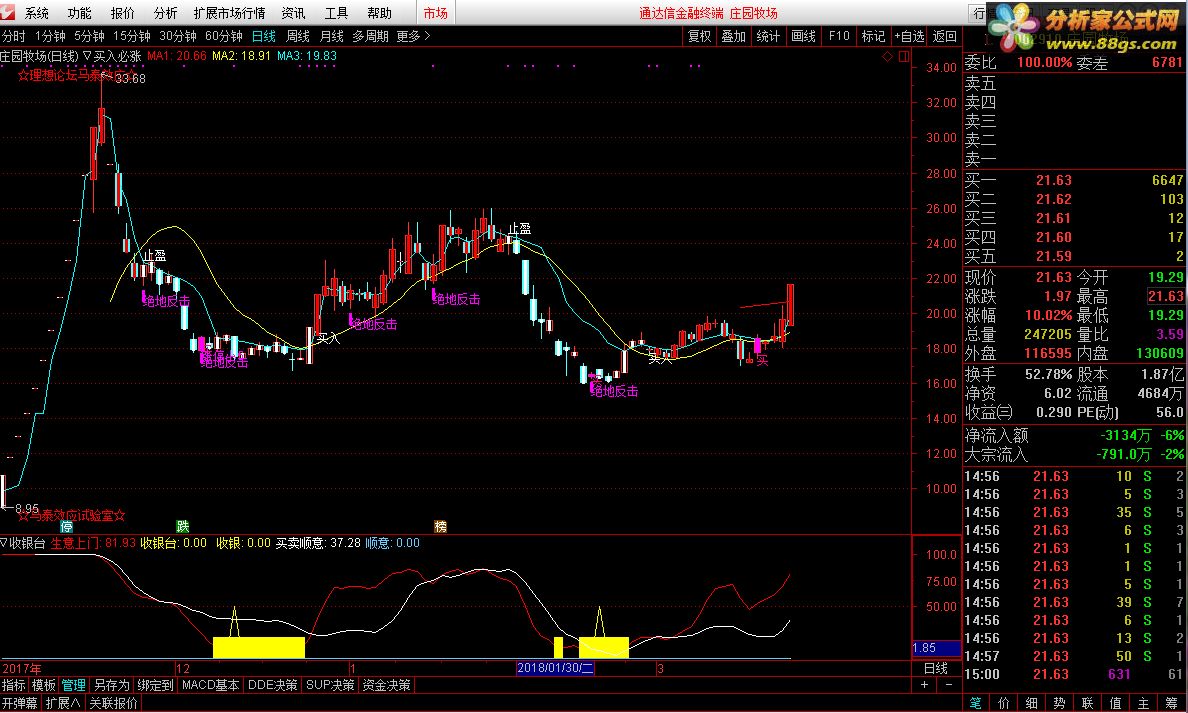Switch to 联 tab in side panel
Viewport: 1188px width, 713px height.
click(1087, 703)
